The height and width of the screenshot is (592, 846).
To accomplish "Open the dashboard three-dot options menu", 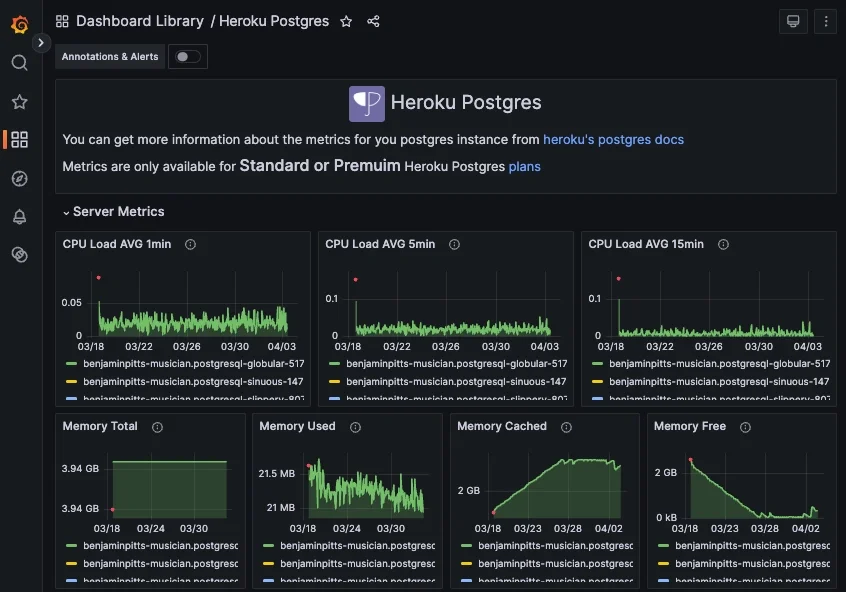I will [x=825, y=21].
